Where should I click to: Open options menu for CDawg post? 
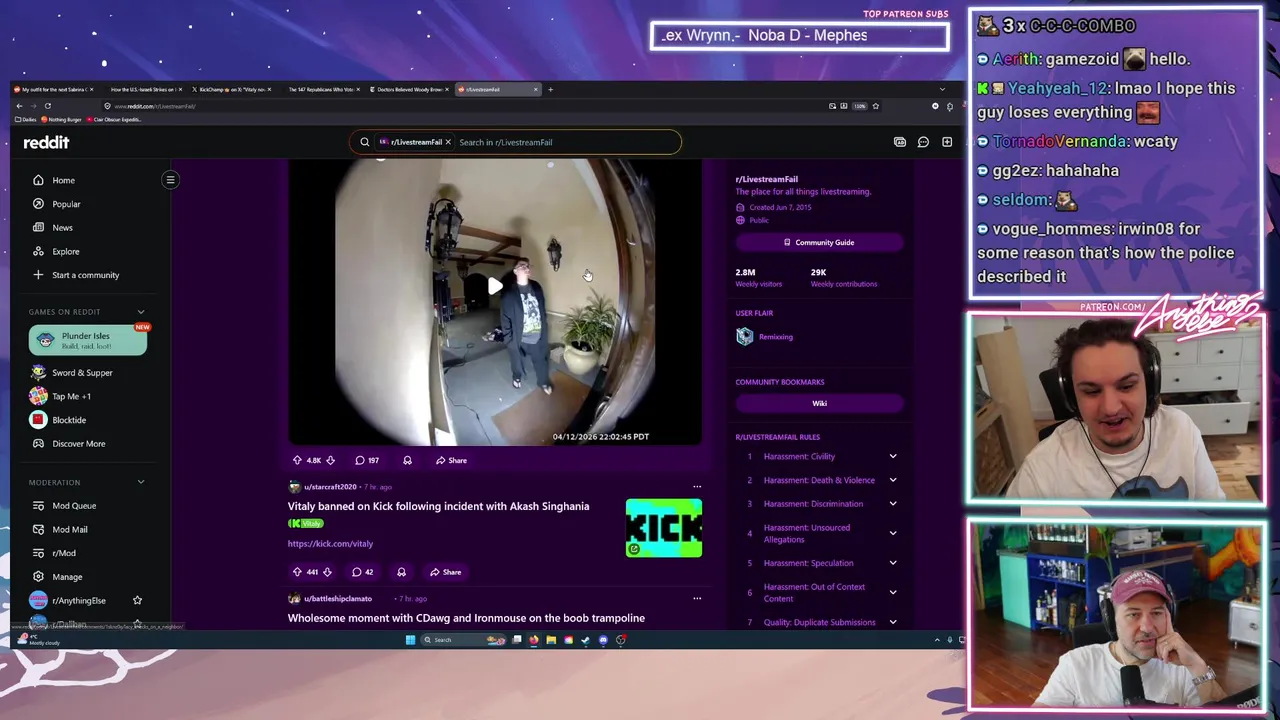(x=697, y=599)
